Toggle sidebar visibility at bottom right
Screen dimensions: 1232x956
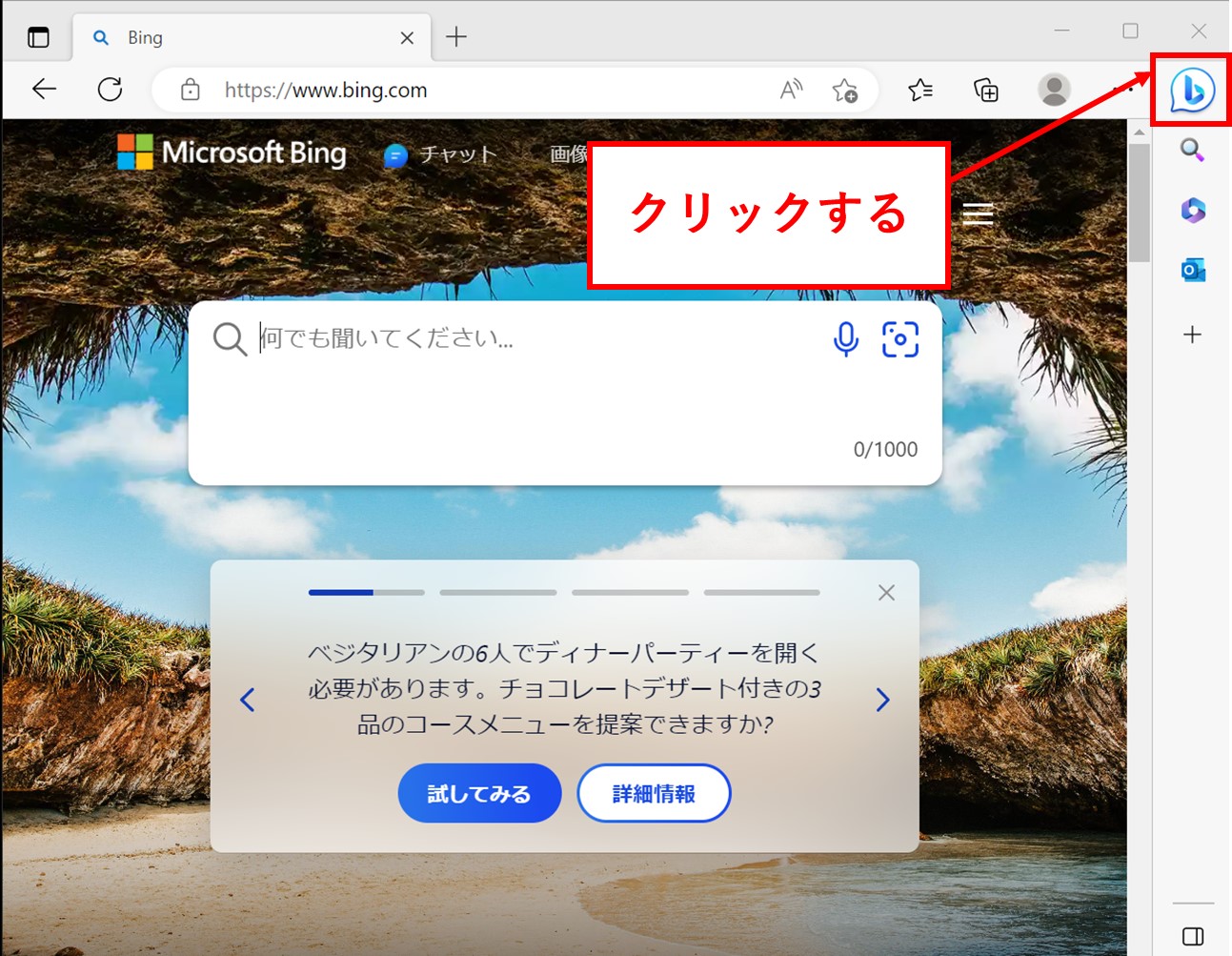click(1193, 936)
